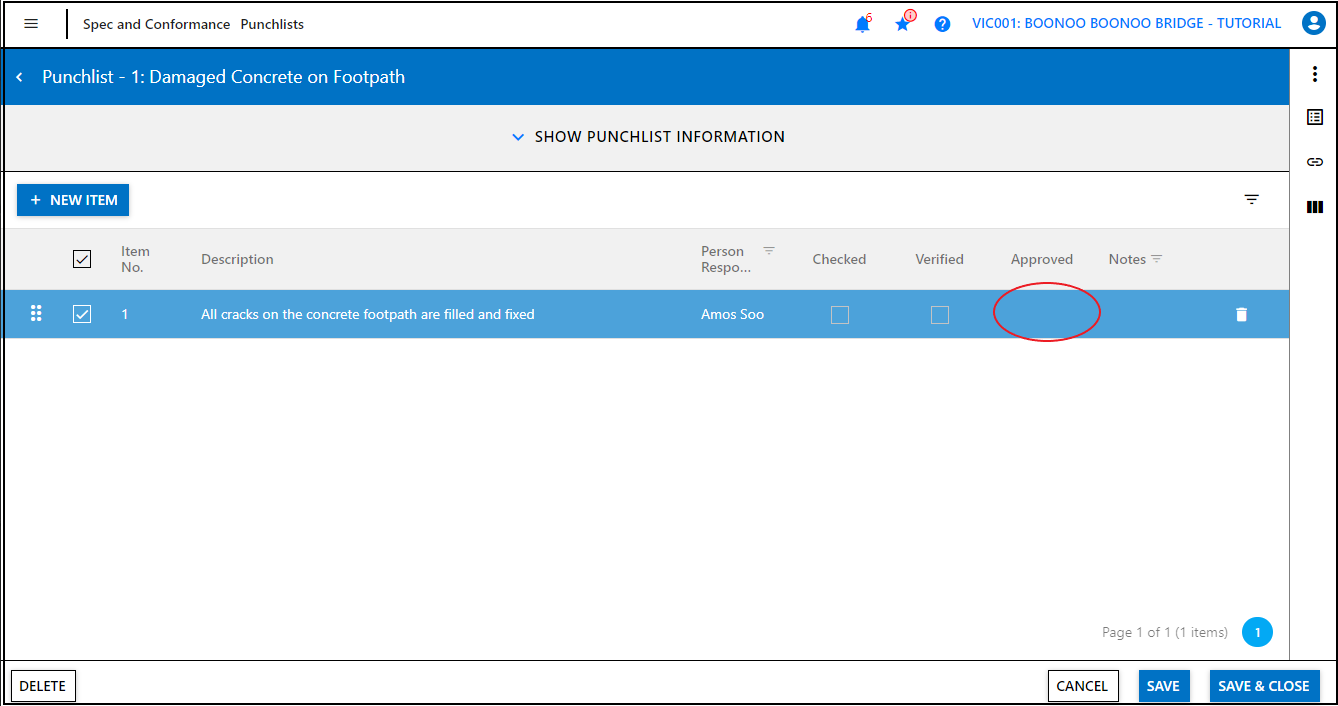
Task: Click the Item No. column header
Action: pyautogui.click(x=135, y=259)
